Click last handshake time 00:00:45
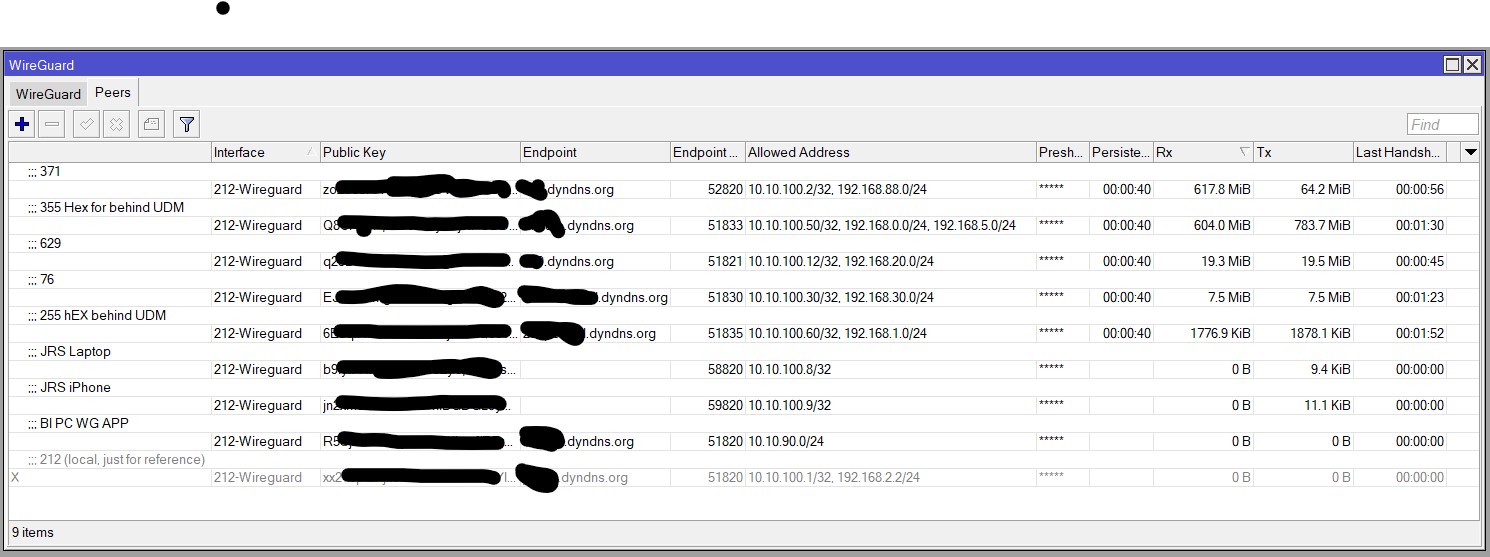The image size is (1490, 557). pos(1420,261)
